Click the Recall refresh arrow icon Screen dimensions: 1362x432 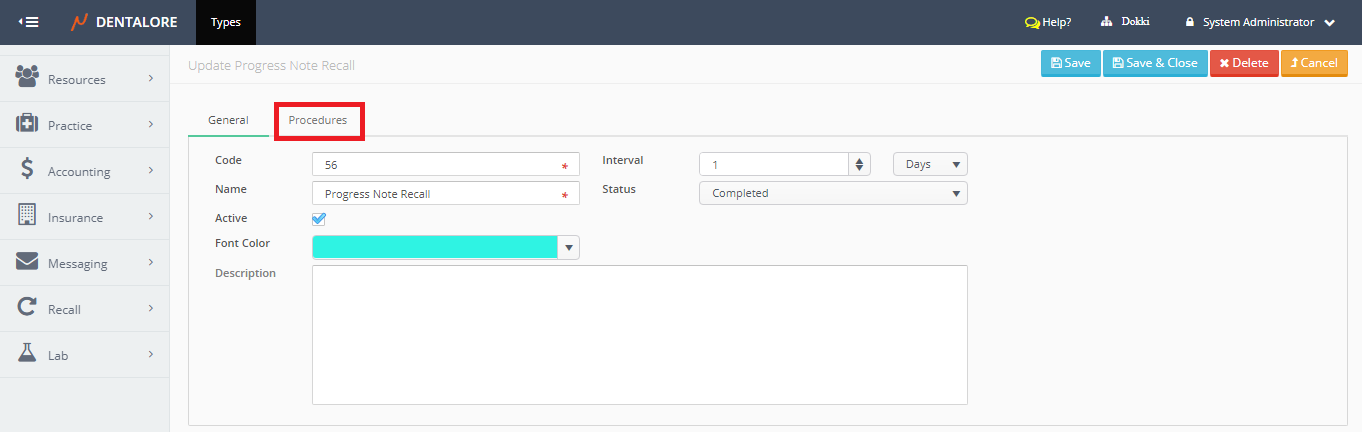pos(27,308)
